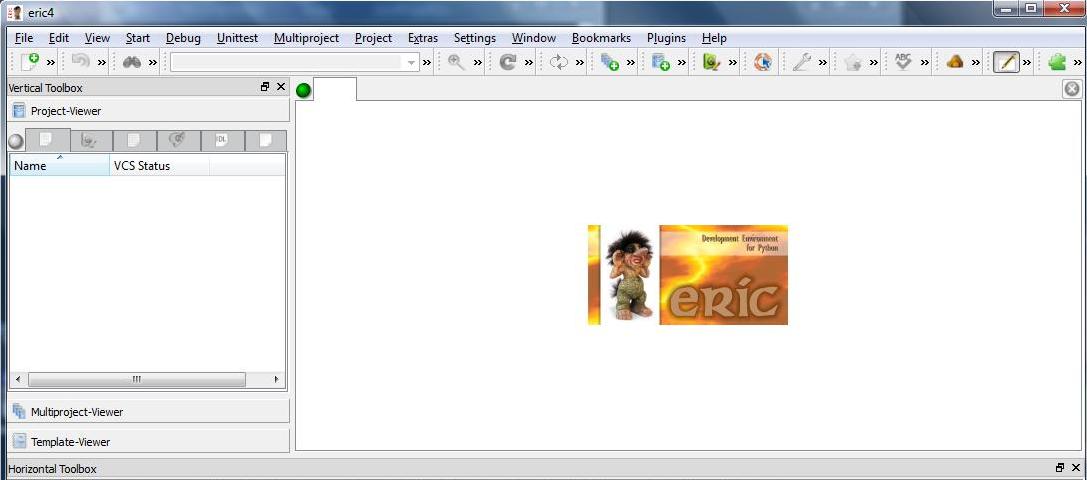
Task: Switch to the Translations tab in the Project-Viewer
Action: [x=178, y=141]
